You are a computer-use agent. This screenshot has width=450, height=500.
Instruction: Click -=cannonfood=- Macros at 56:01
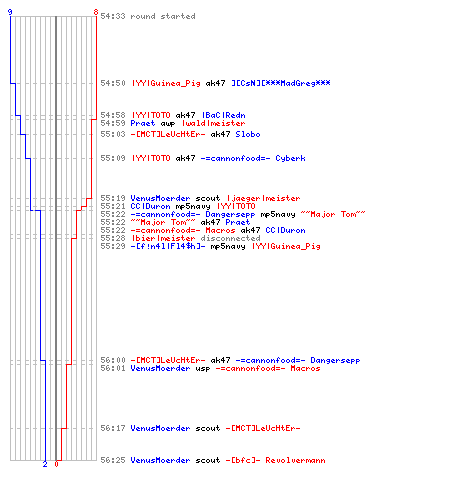(x=268, y=368)
